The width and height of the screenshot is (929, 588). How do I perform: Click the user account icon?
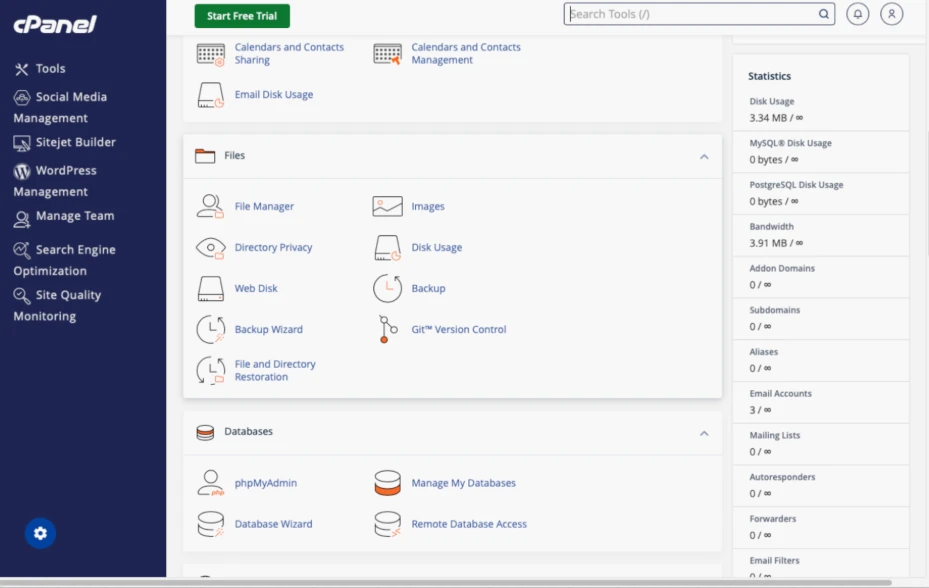pos(891,14)
